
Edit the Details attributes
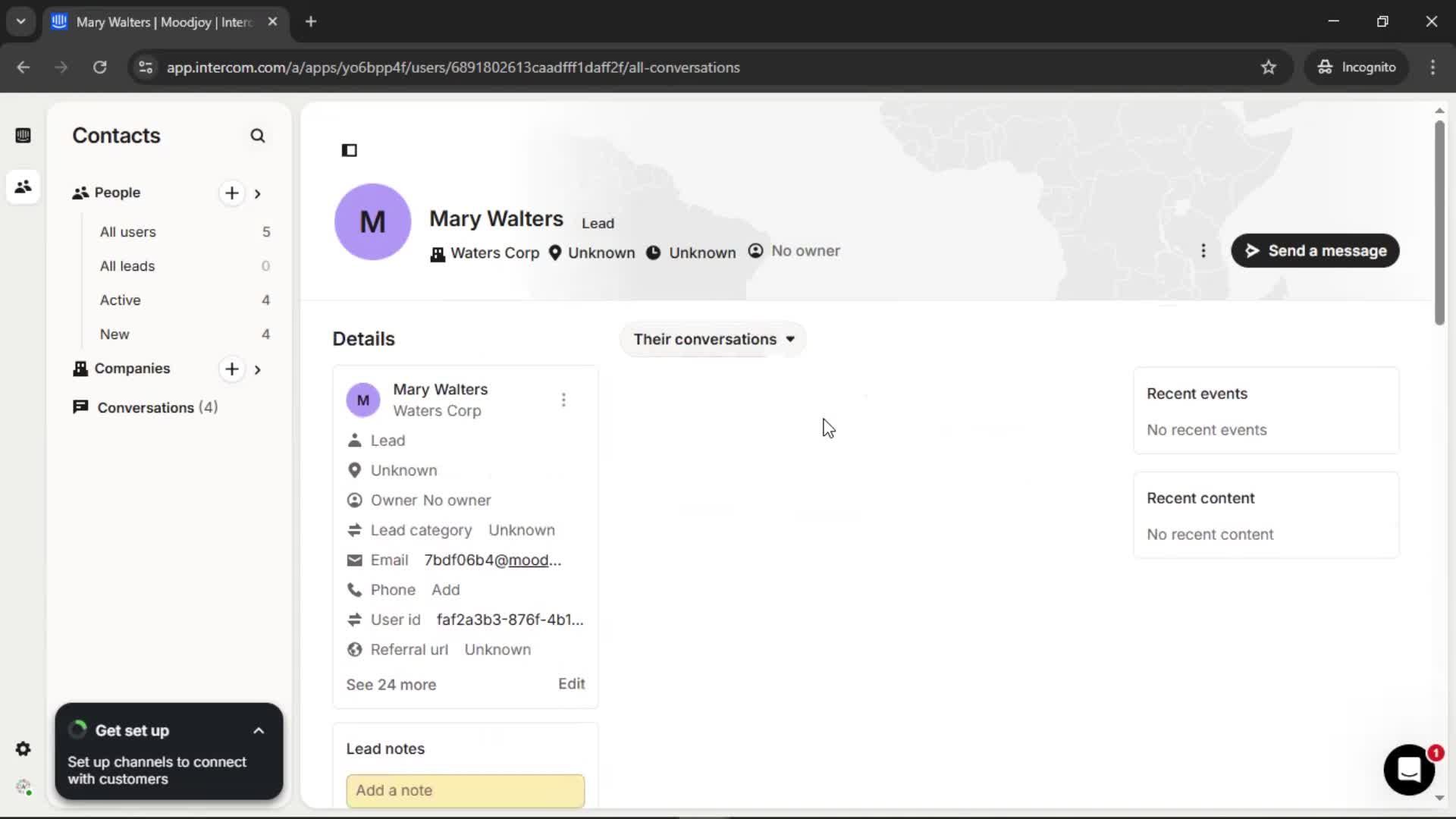[x=572, y=684]
